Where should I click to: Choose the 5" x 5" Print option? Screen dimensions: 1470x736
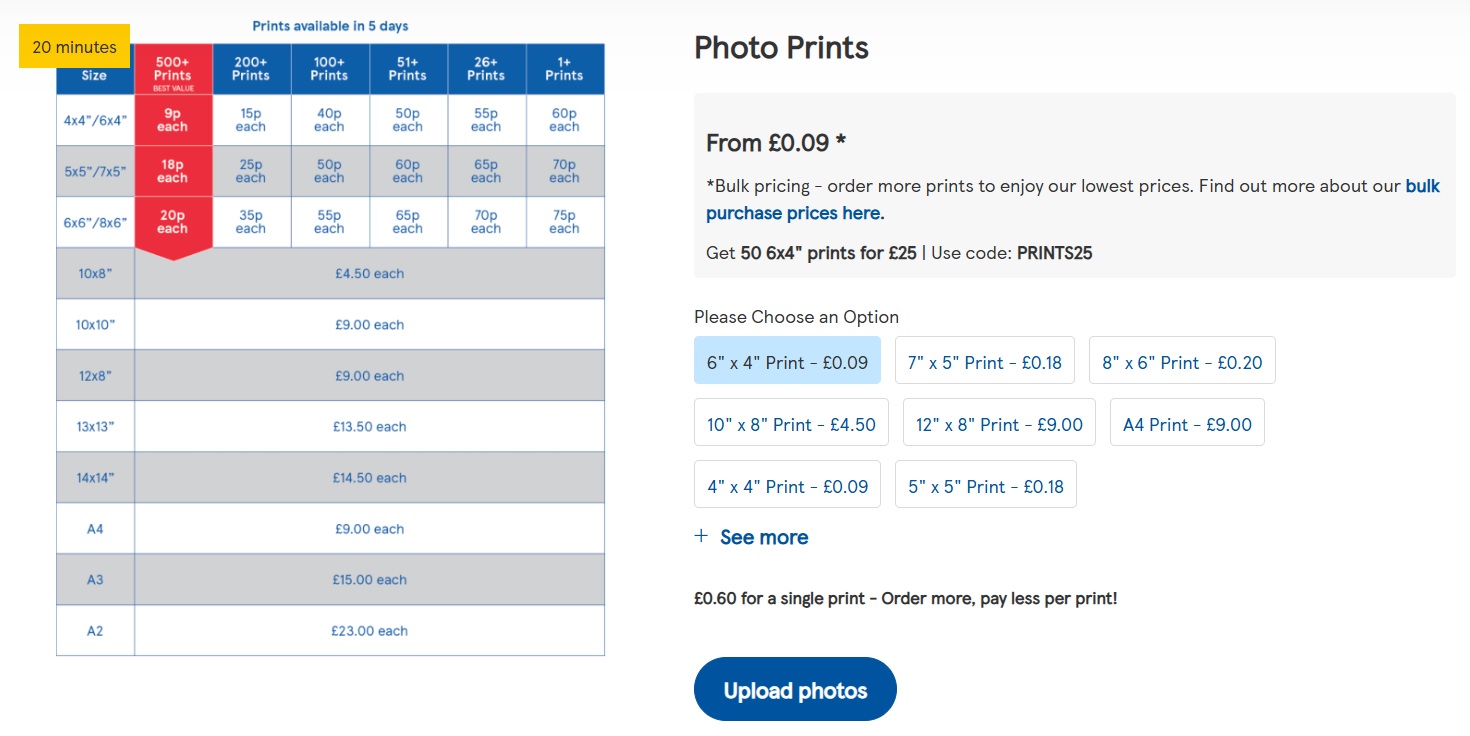pos(985,484)
